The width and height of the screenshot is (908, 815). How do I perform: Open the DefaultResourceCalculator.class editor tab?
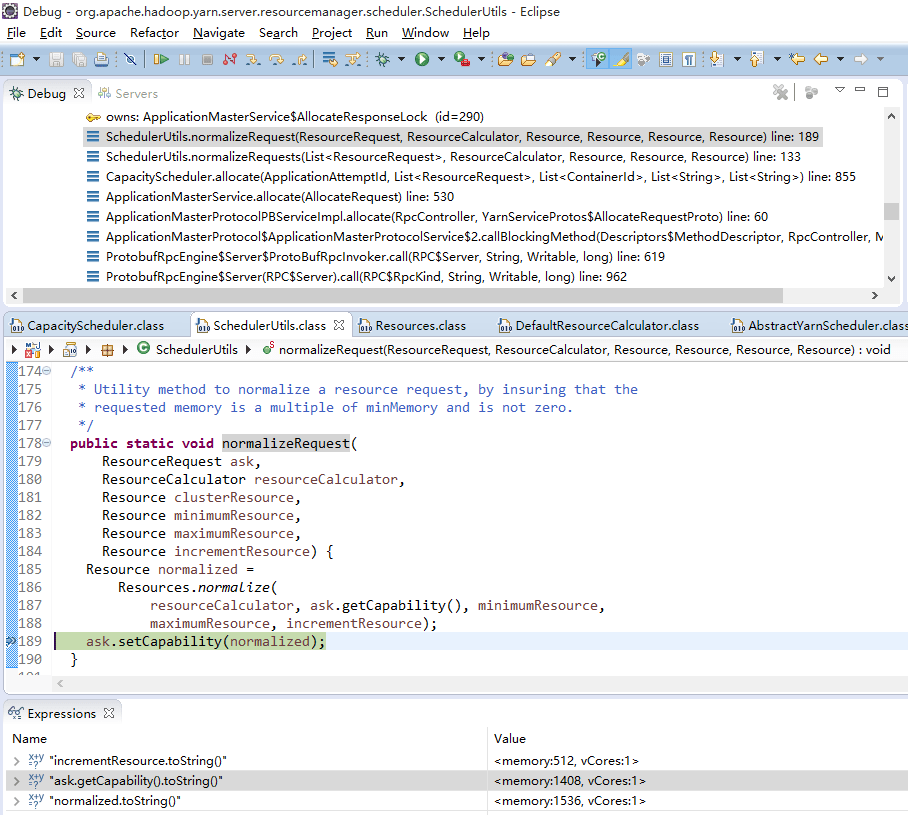click(599, 326)
